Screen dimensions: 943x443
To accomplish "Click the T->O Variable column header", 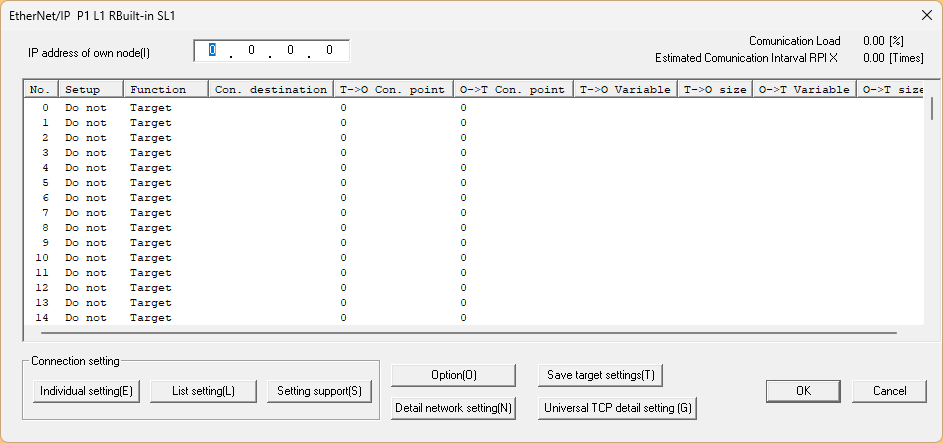I will point(626,89).
